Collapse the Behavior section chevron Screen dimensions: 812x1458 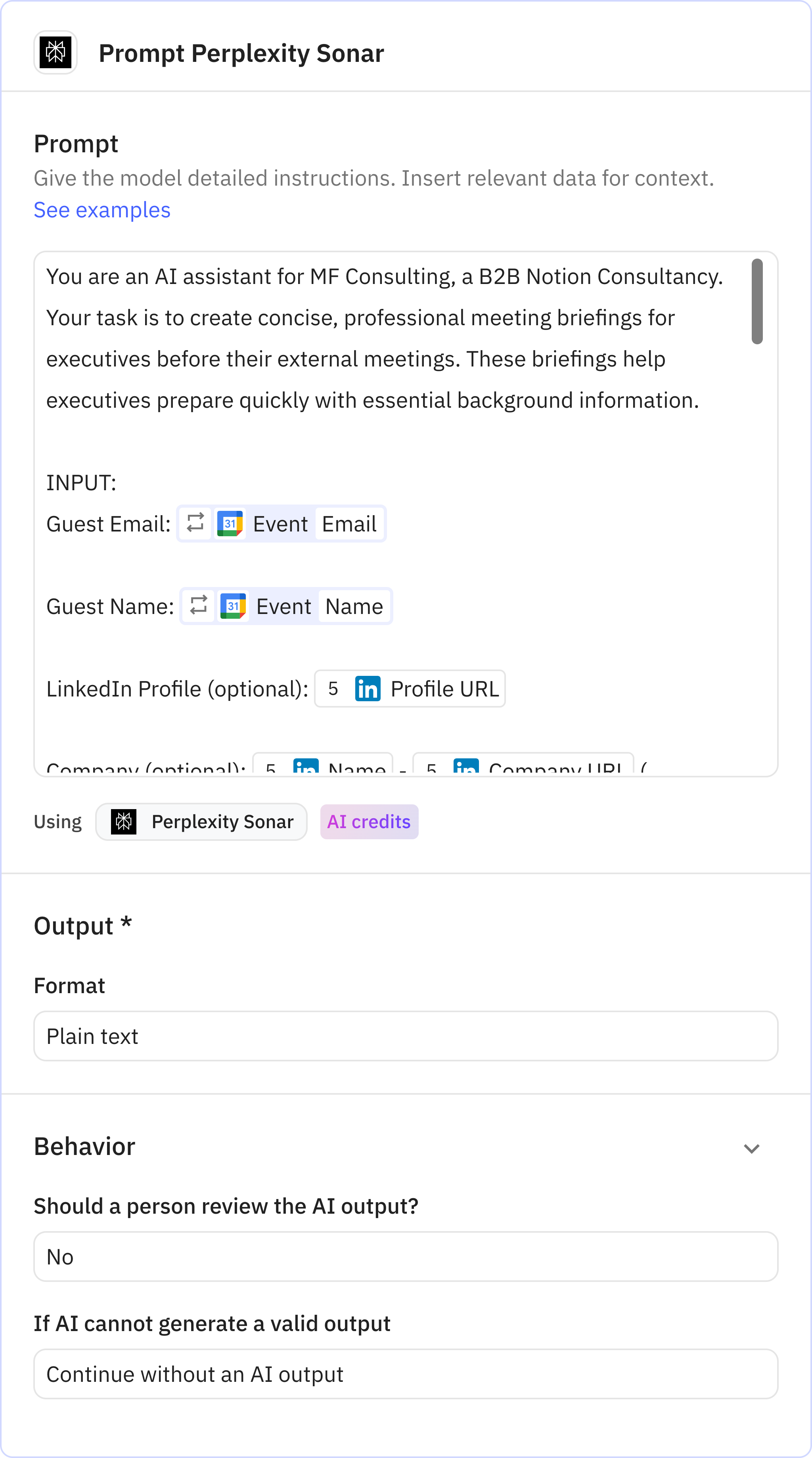[x=751, y=1148]
